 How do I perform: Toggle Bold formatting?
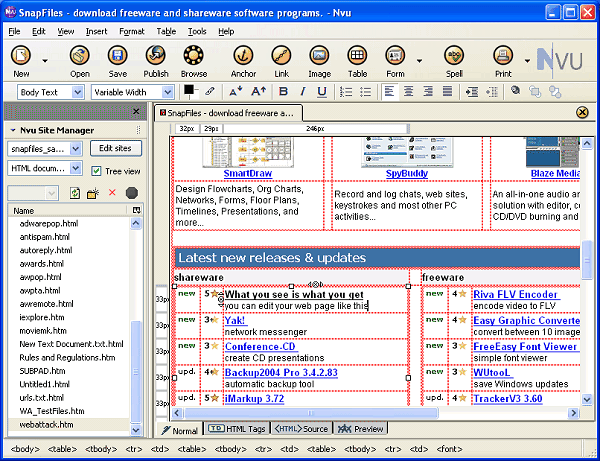283,91
